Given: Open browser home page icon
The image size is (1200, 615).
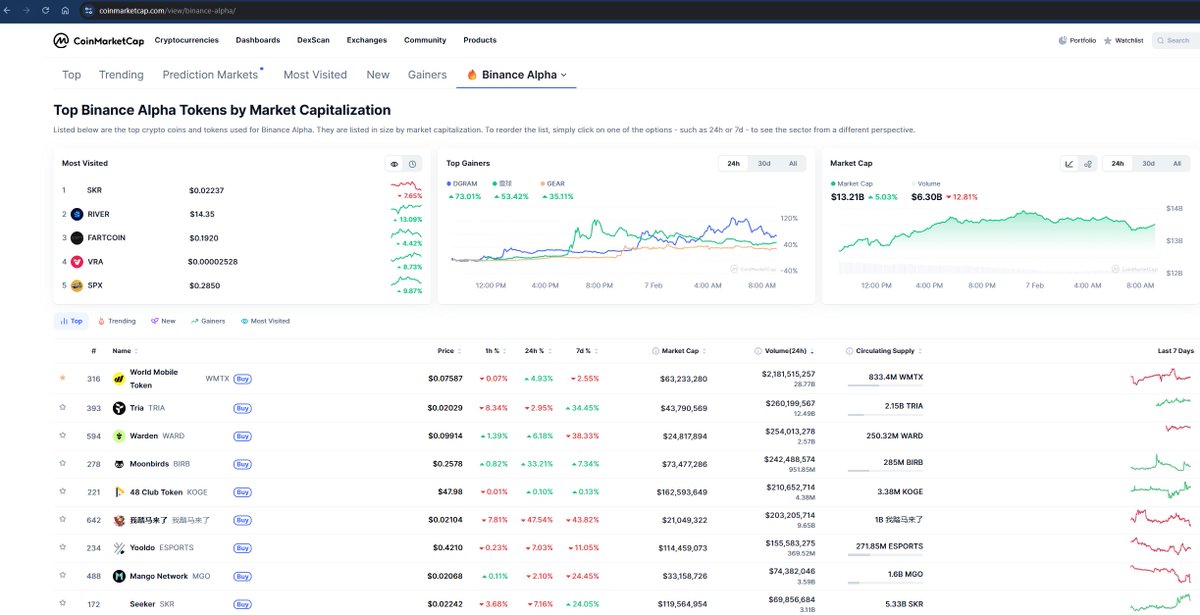Looking at the screenshot, I should [x=65, y=10].
